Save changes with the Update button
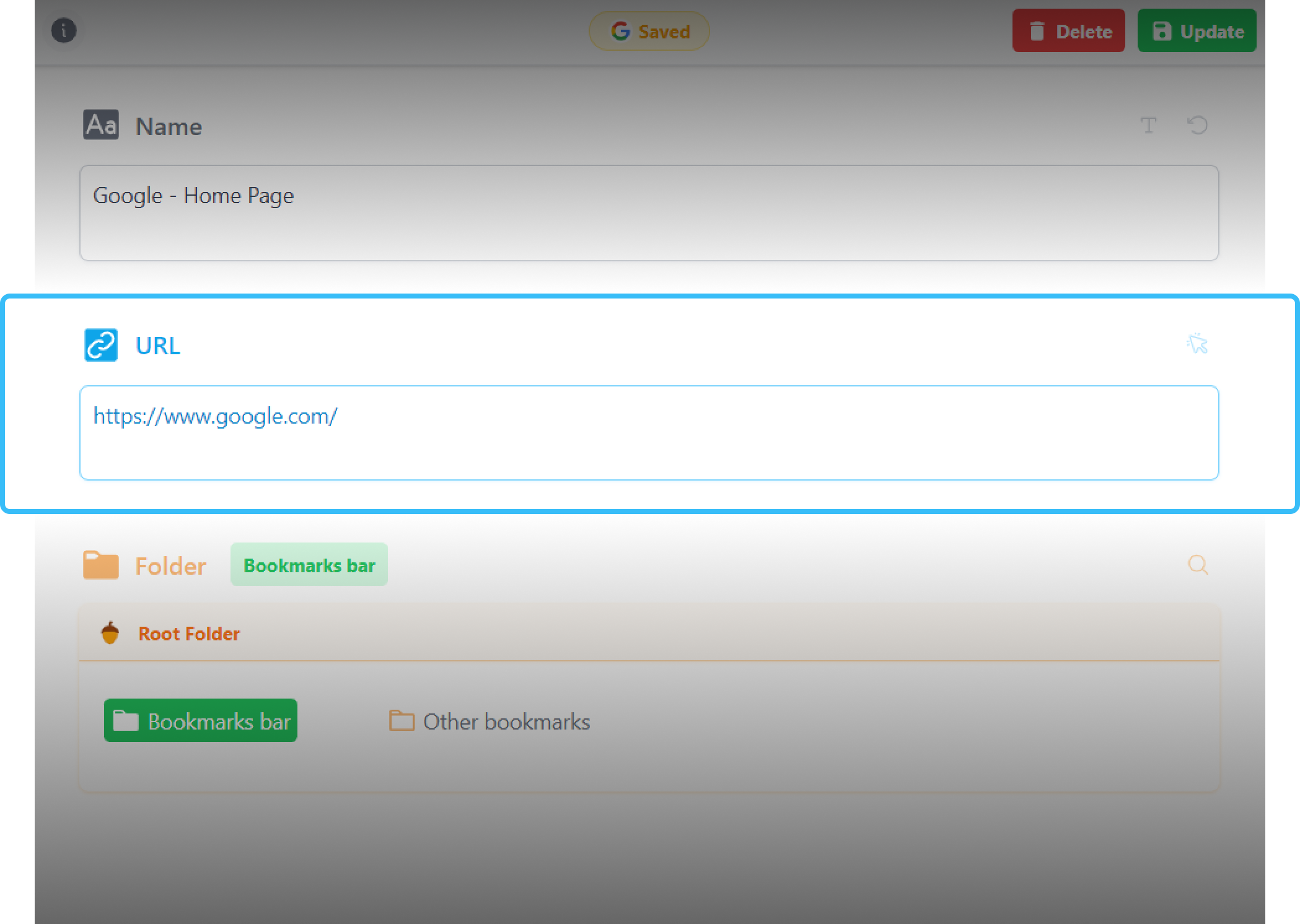Screen dimensions: 1300x924 [1197, 31]
